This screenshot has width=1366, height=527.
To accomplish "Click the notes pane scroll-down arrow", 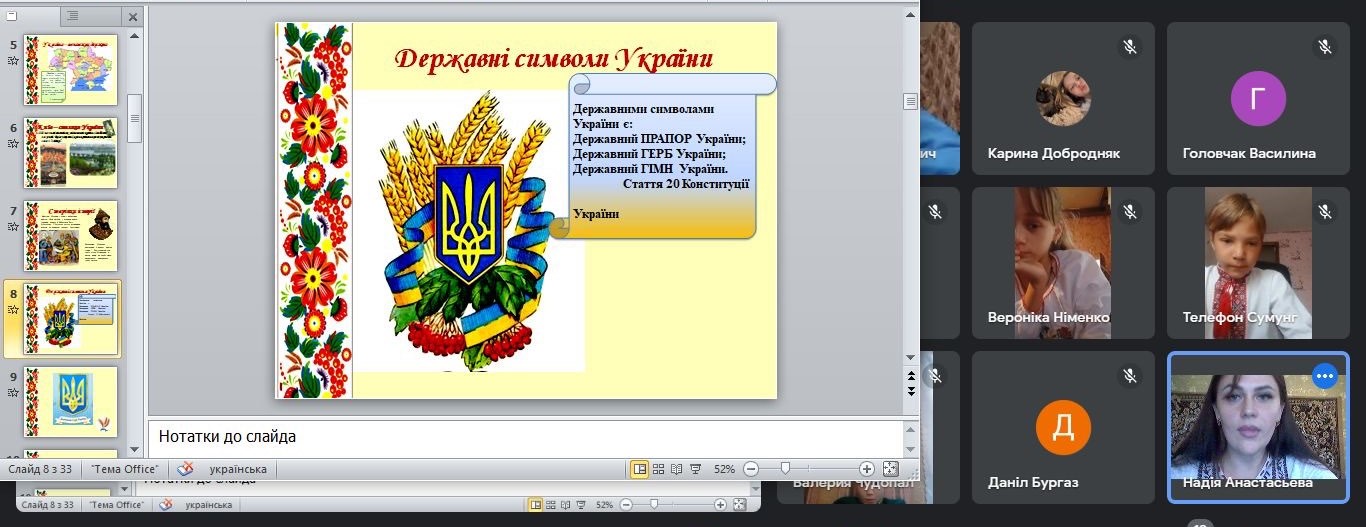I will (910, 450).
